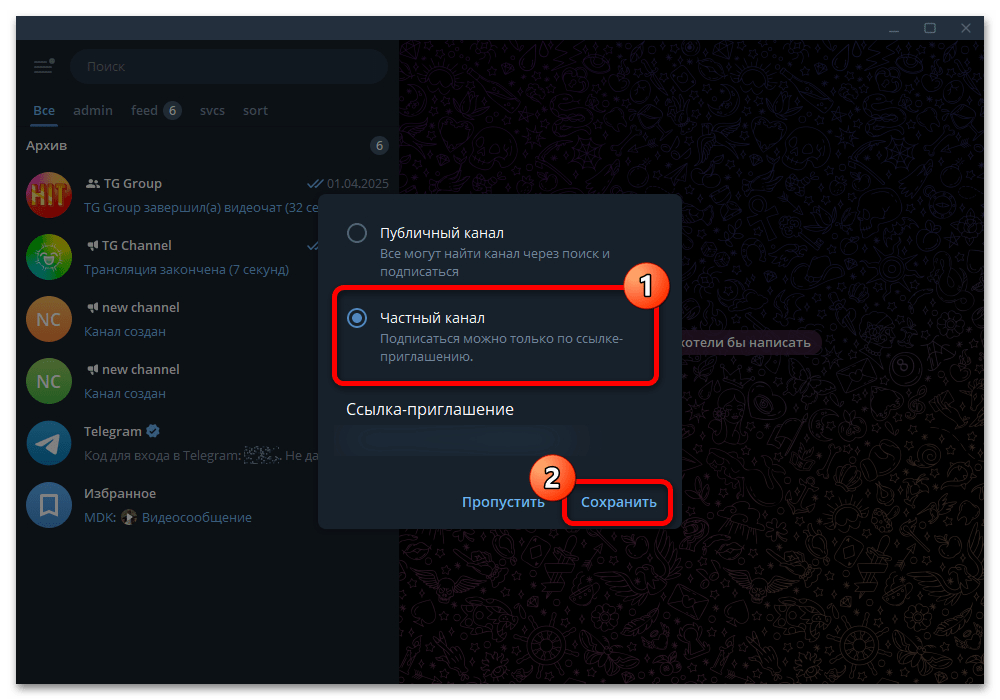Select the Частный канал radio button

pyautogui.click(x=357, y=317)
